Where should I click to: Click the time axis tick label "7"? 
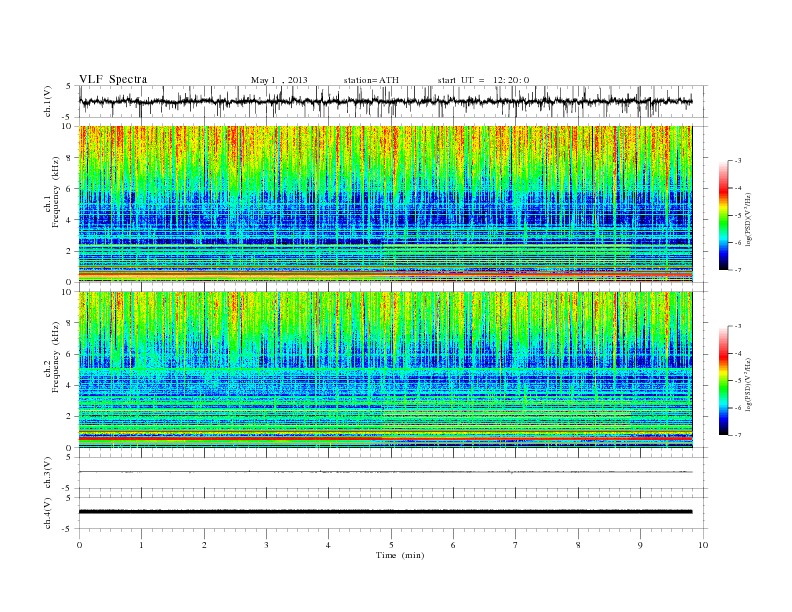point(515,545)
